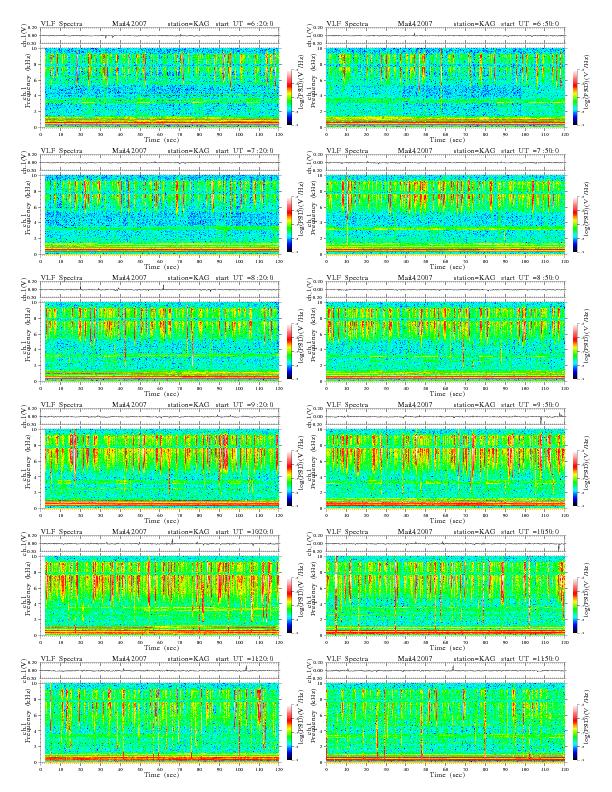Click the title text 'start UT =8:20:0'
612x792 pixels.
tap(244, 277)
